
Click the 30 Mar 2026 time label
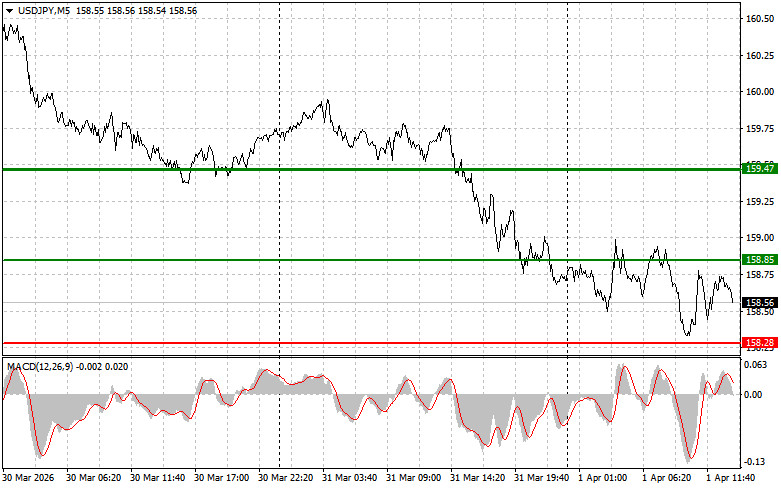(x=30, y=479)
